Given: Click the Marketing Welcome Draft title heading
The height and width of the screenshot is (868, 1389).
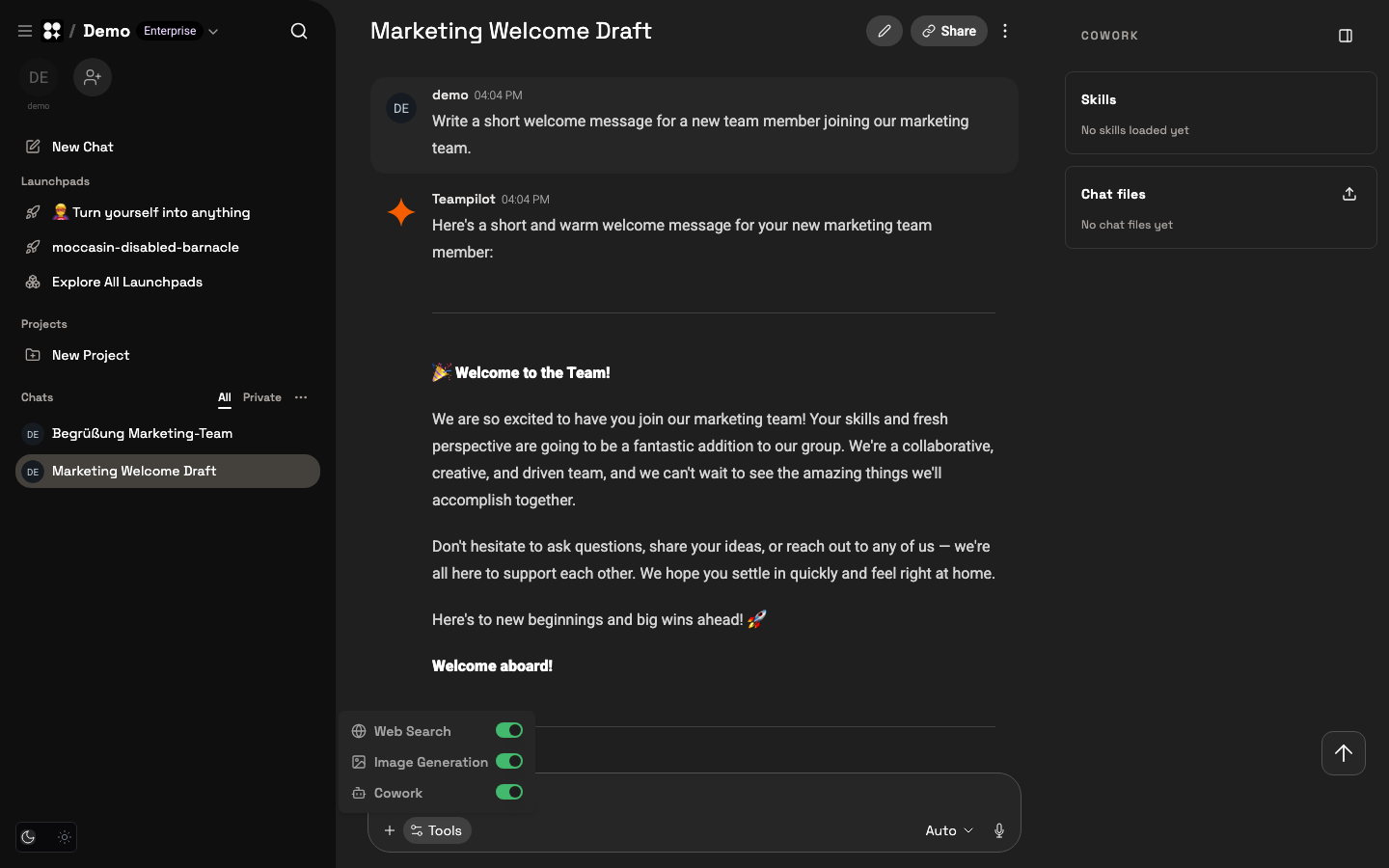Looking at the screenshot, I should [511, 31].
